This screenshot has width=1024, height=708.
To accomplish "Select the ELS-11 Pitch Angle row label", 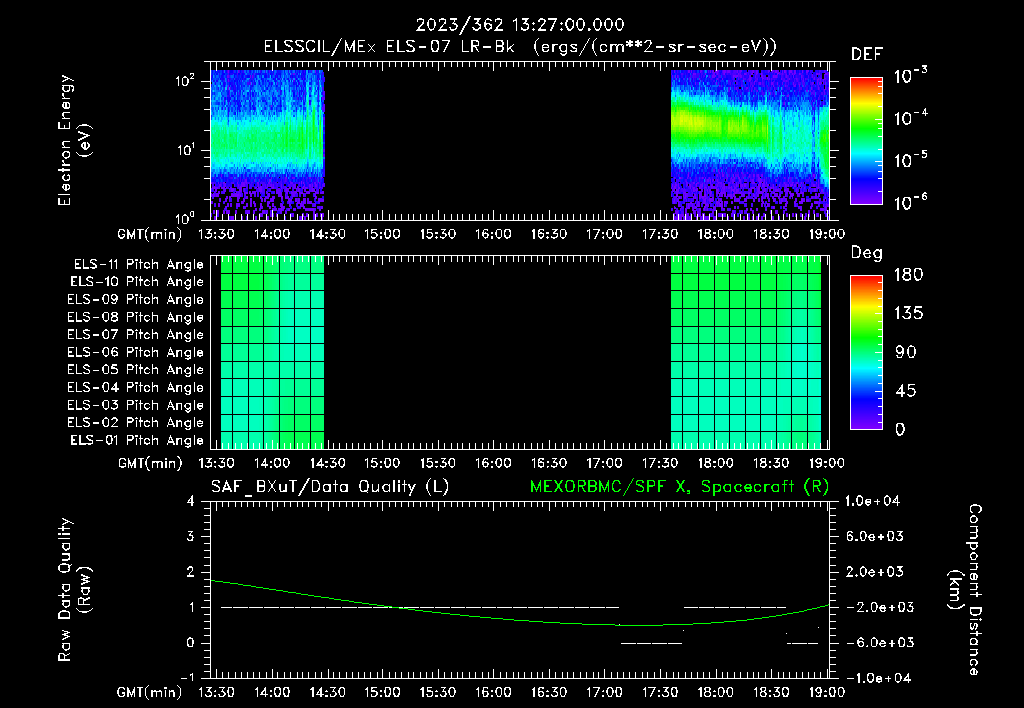I will pos(138,265).
